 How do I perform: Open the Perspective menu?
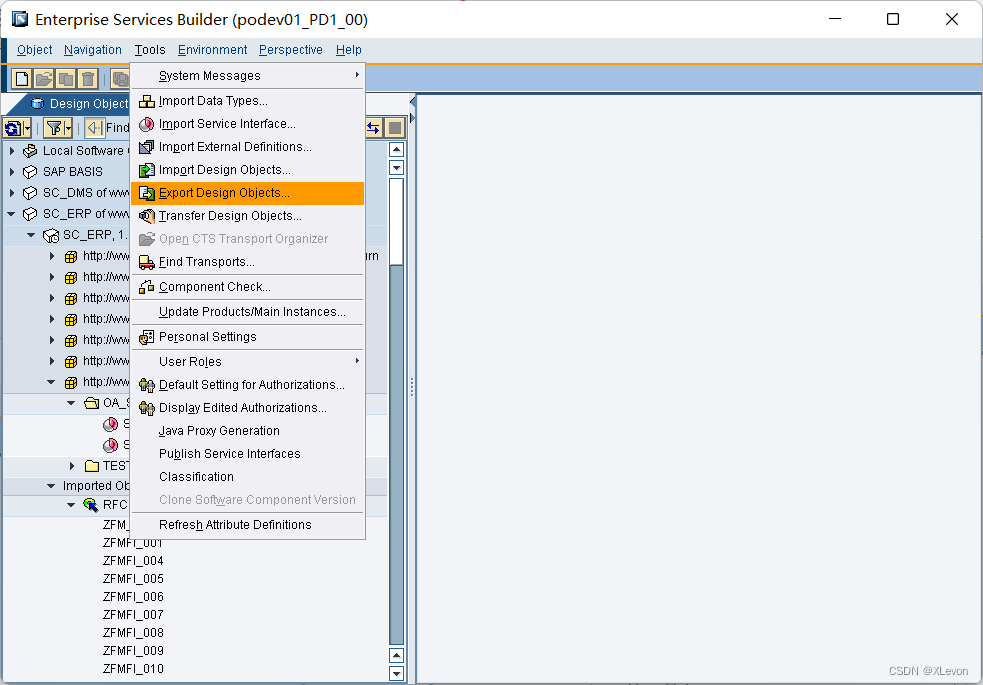(x=291, y=50)
